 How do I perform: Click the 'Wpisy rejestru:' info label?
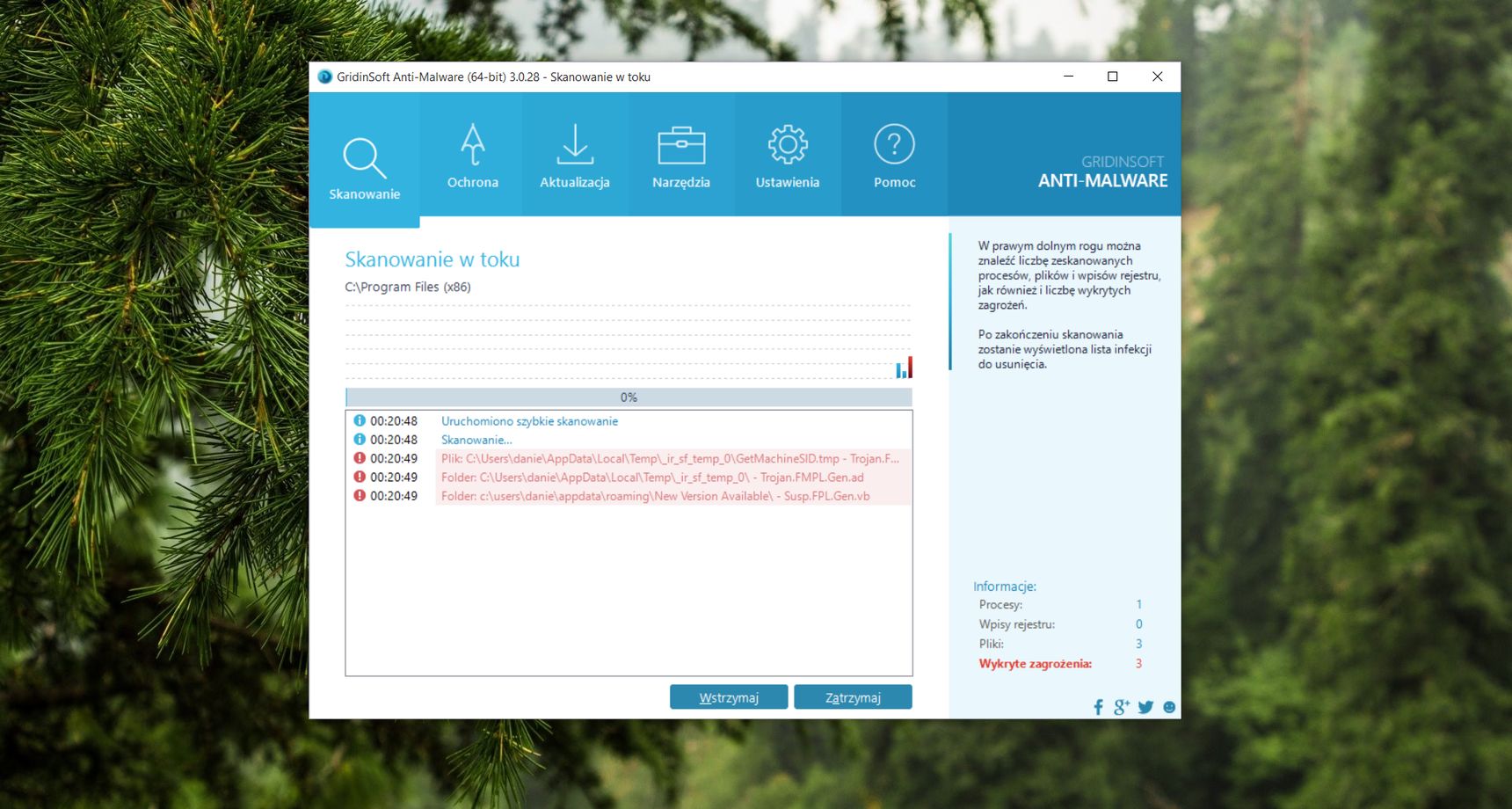pos(1016,624)
